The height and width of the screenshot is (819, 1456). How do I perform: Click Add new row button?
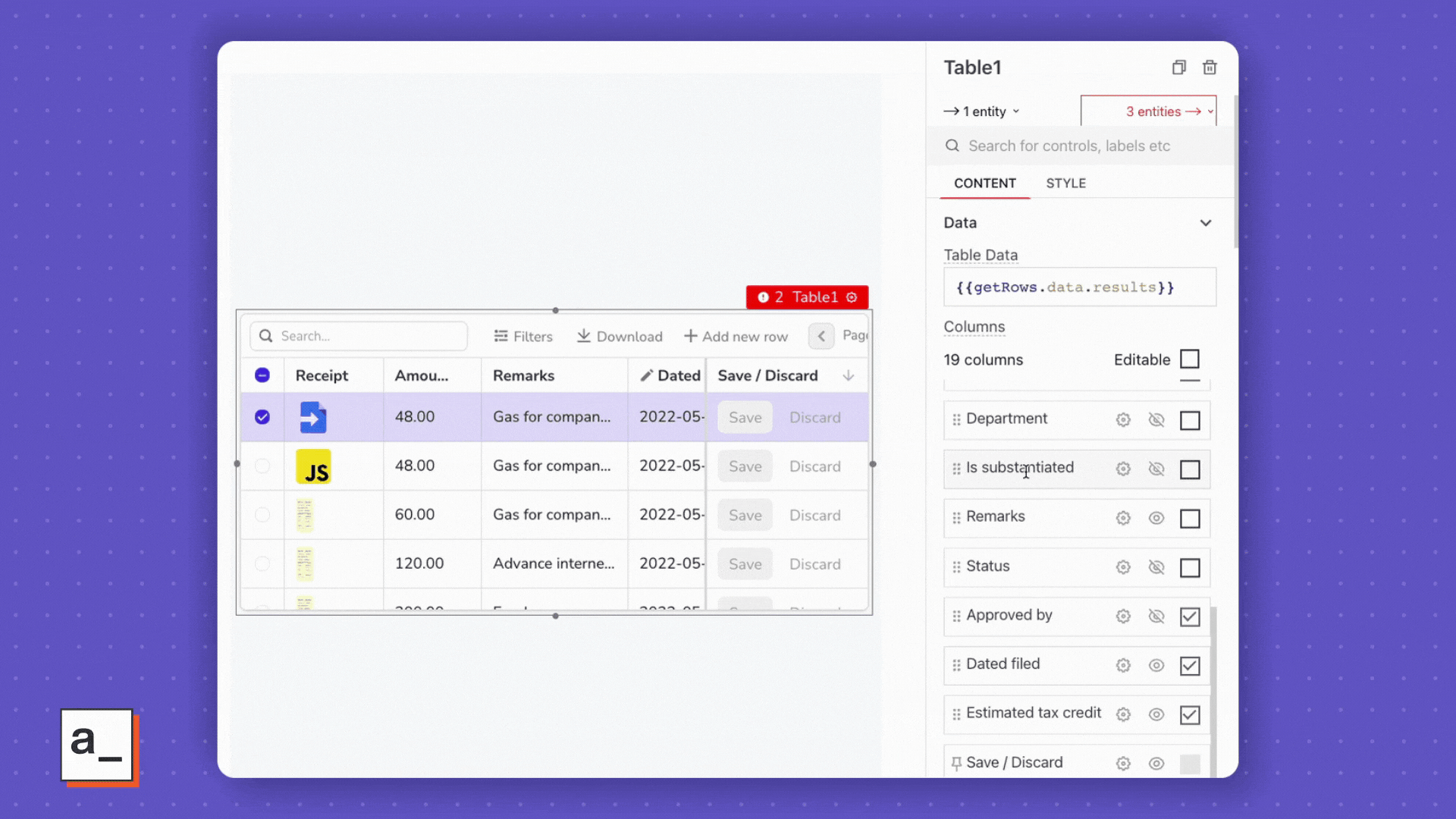(x=736, y=336)
